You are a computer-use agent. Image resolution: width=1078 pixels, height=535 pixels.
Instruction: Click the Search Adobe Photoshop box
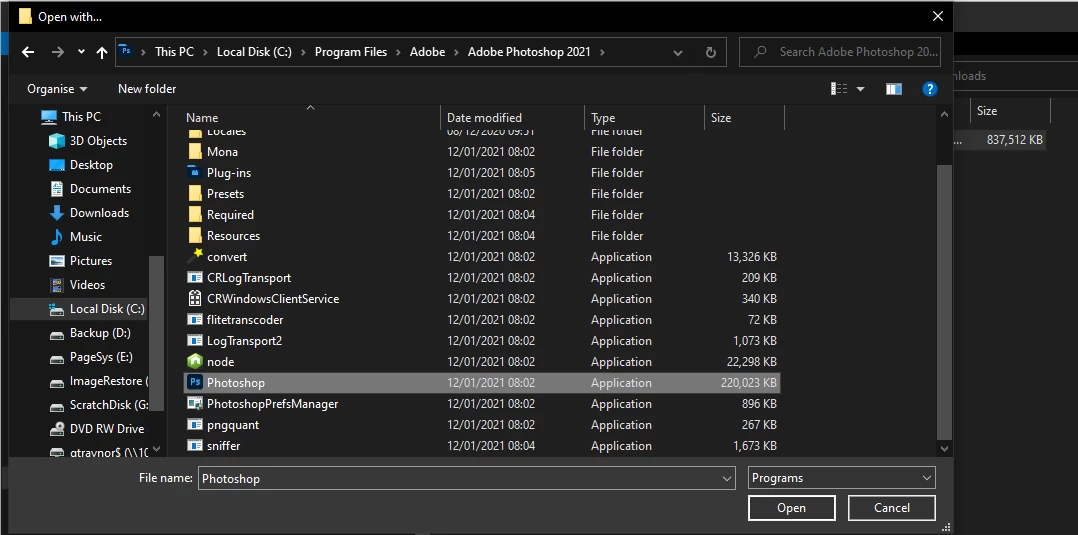point(840,52)
